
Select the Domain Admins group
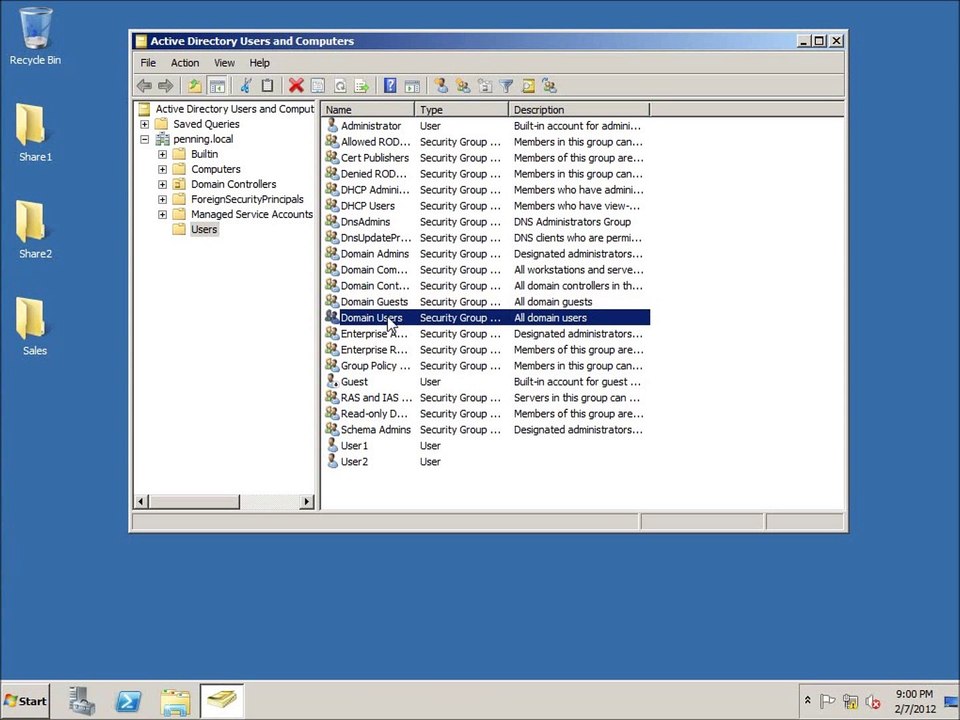tap(487, 253)
